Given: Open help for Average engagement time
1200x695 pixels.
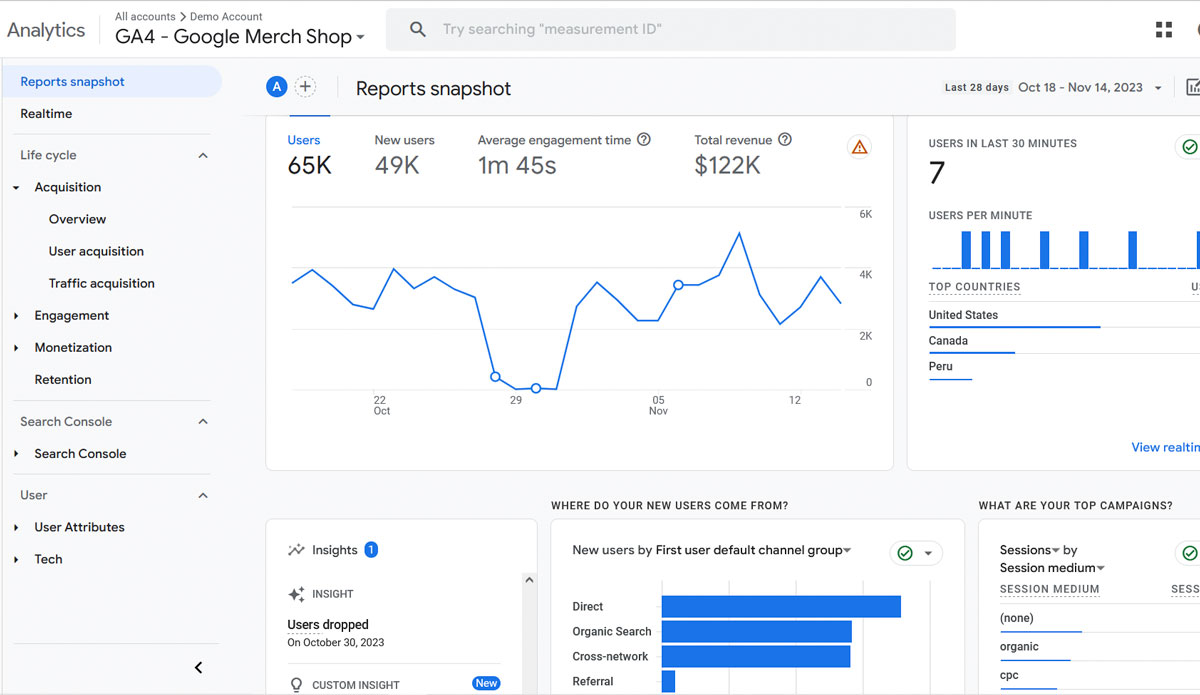Looking at the screenshot, I should coord(644,140).
